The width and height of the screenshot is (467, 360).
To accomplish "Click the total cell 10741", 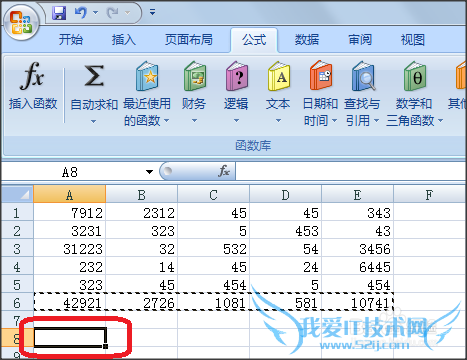I will (x=357, y=303).
